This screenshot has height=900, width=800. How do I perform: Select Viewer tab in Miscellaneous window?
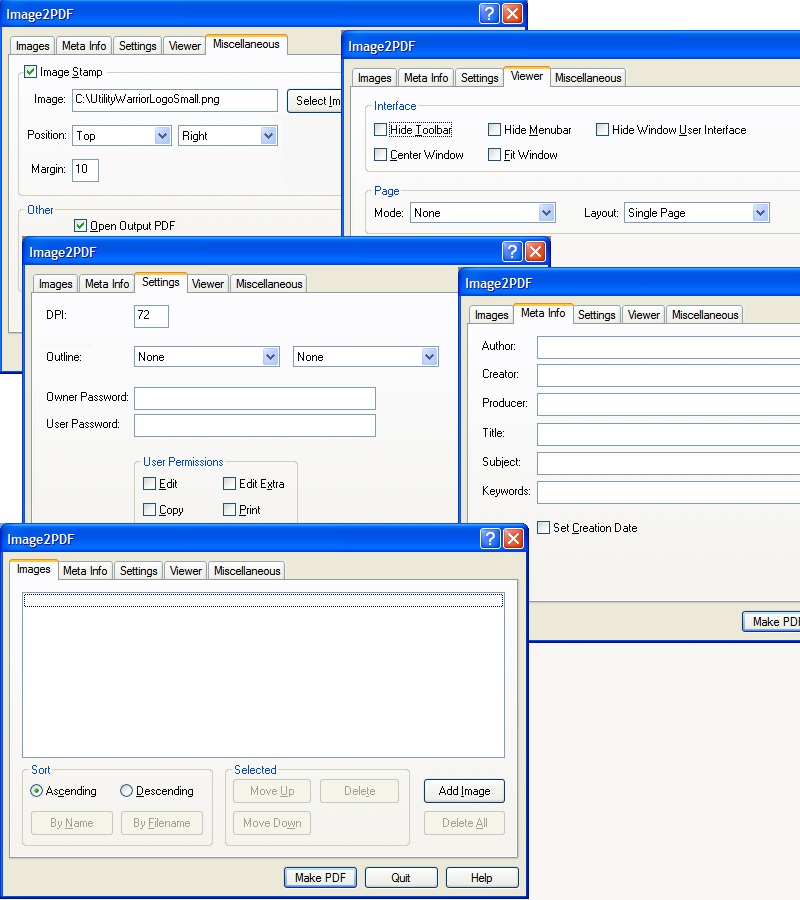coord(184,45)
